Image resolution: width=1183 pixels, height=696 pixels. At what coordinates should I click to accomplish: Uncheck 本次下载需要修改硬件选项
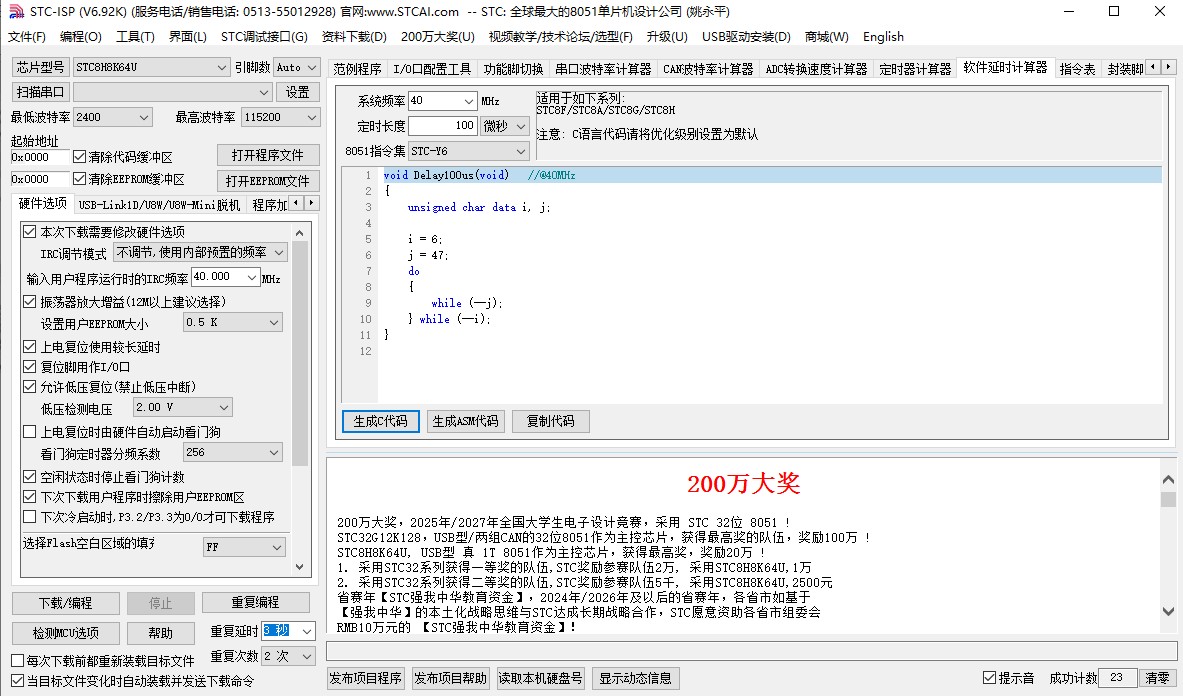point(29,231)
